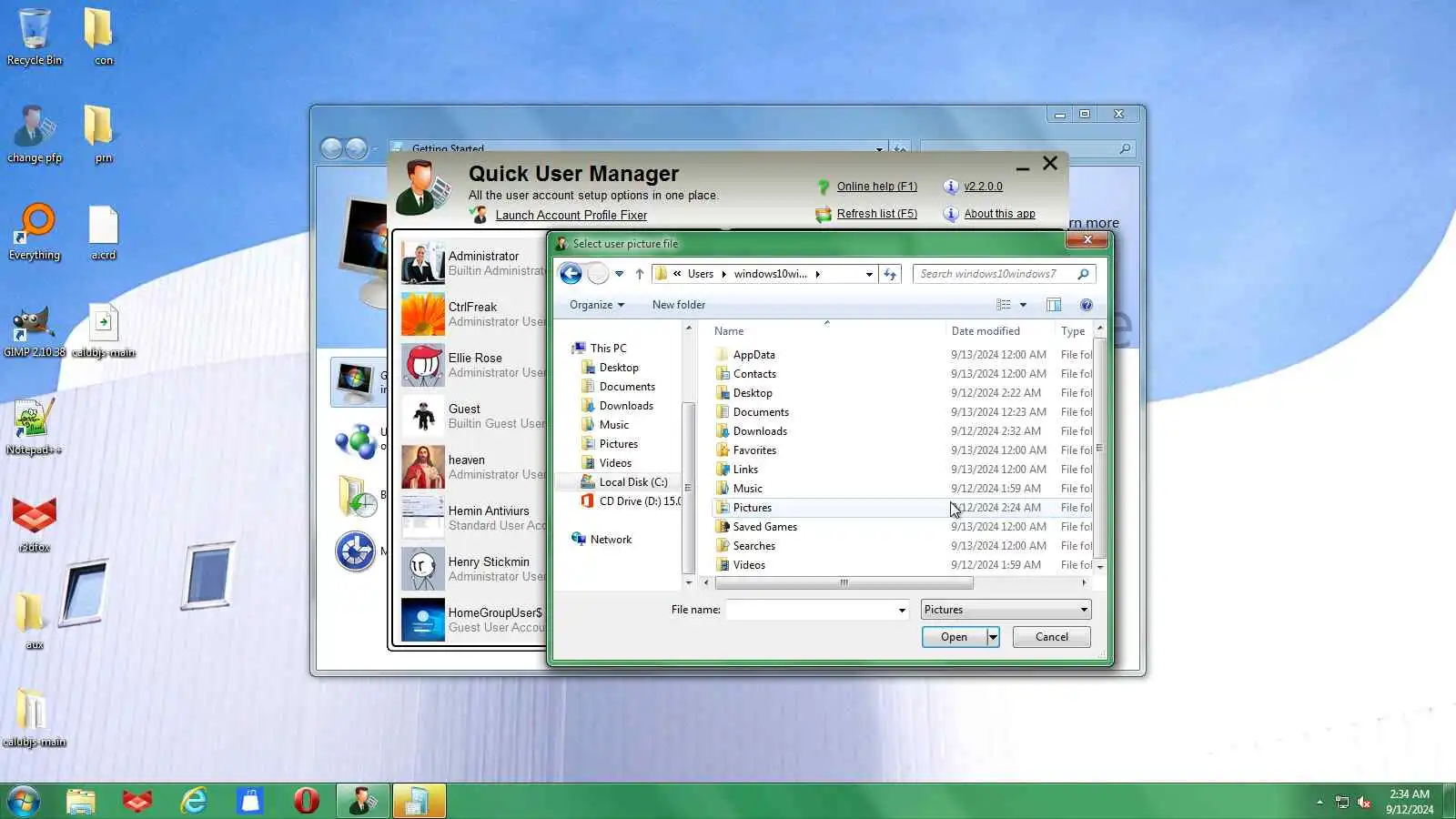
Task: Select This PC in the navigation pane
Action: click(608, 349)
